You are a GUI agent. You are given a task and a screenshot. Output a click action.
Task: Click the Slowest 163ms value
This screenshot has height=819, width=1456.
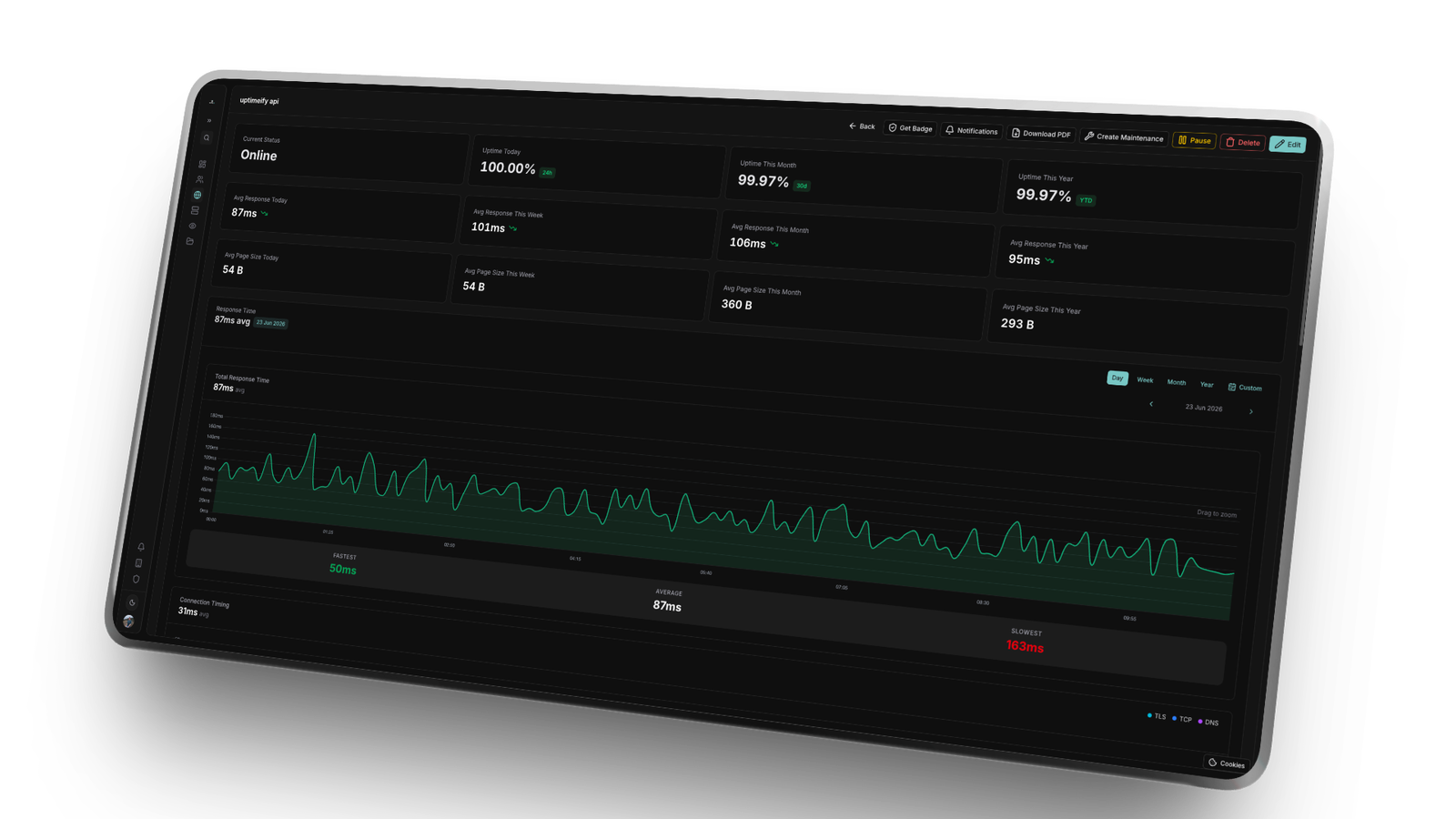pos(1025,646)
